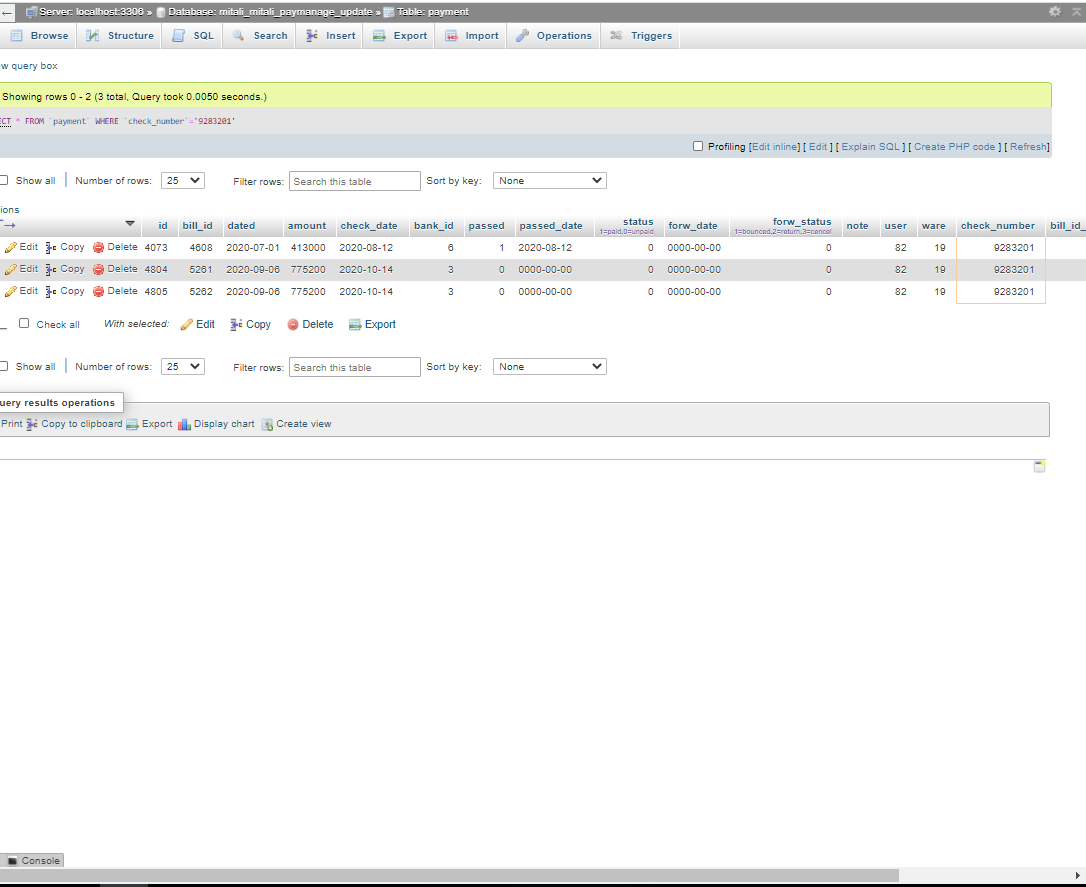Image resolution: width=1086 pixels, height=887 pixels.
Task: Switch to the Structure tab
Action: (119, 35)
